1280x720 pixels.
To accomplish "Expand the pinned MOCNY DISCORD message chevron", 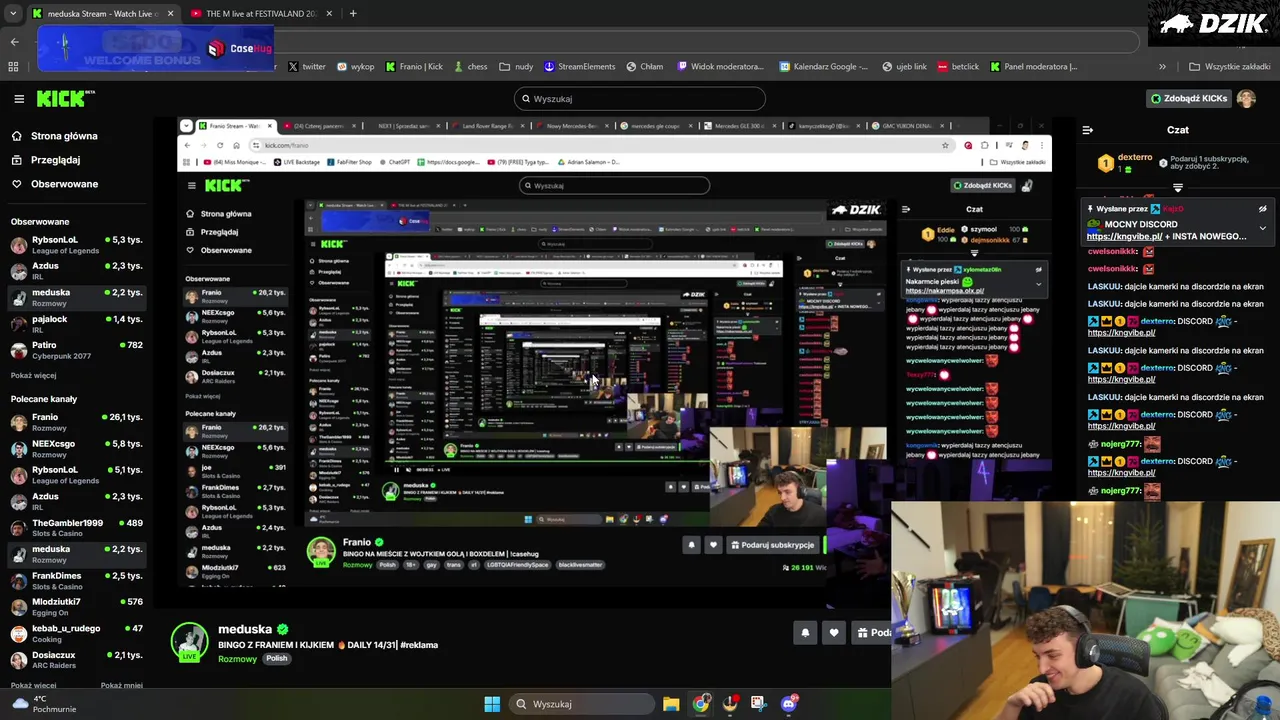I will (x=1263, y=228).
